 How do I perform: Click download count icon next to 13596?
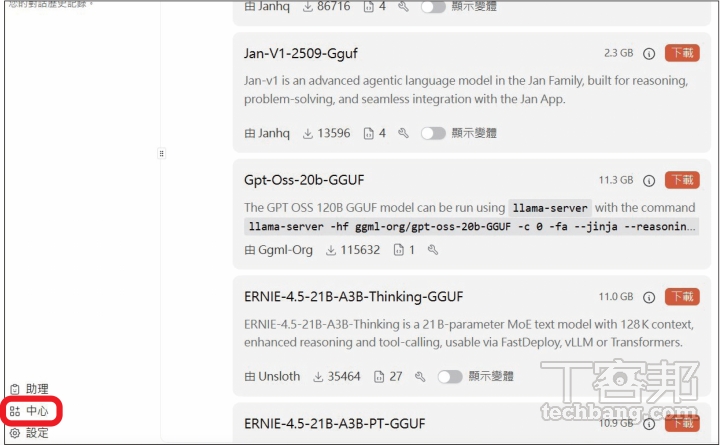coord(308,134)
